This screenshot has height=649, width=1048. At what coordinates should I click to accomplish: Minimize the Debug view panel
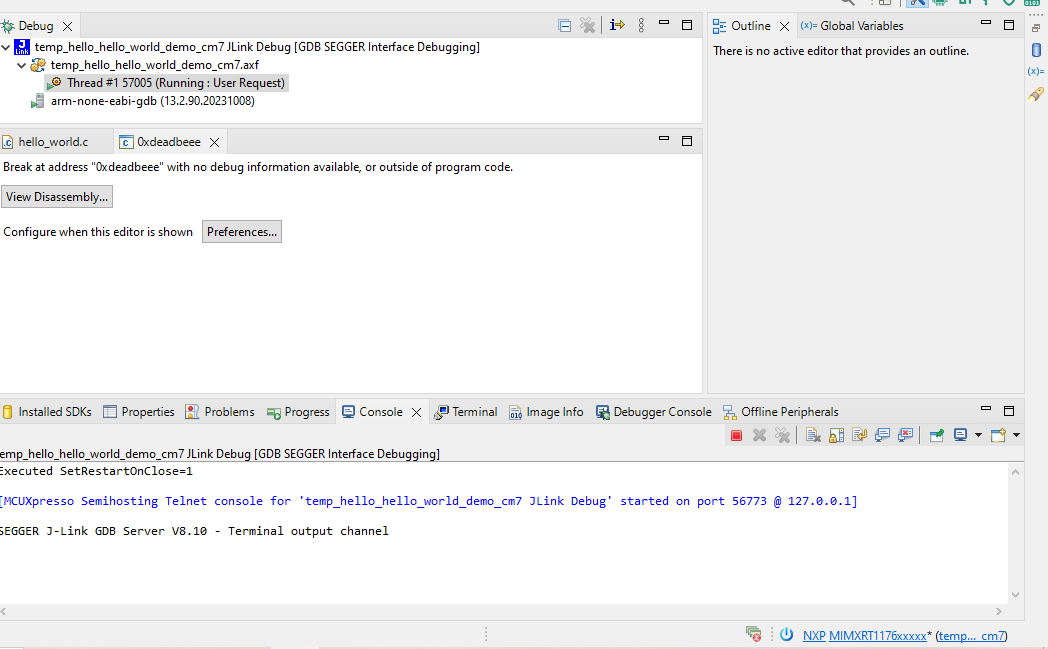pos(664,23)
